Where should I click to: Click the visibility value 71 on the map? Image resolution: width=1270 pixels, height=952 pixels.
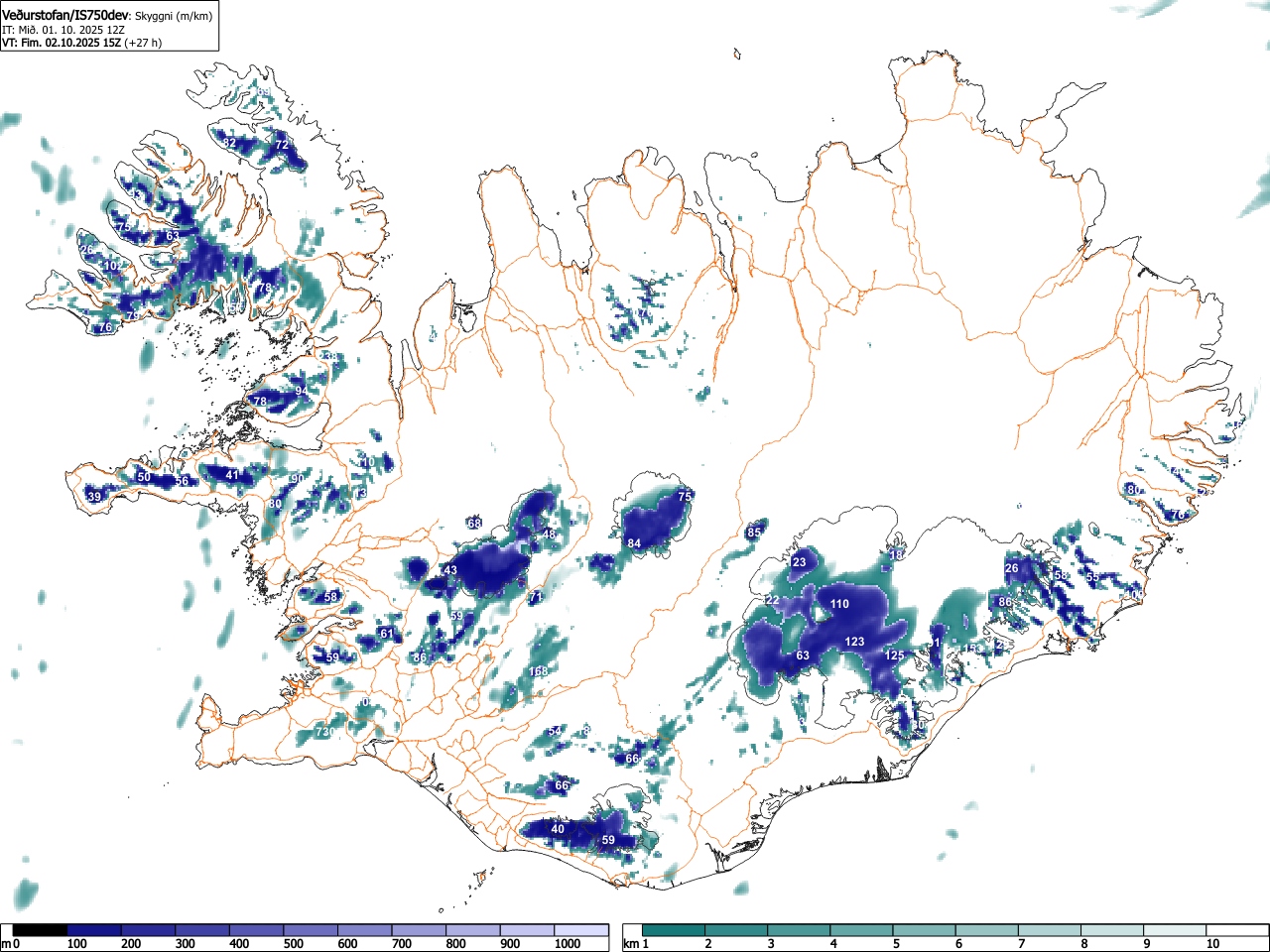tap(536, 597)
